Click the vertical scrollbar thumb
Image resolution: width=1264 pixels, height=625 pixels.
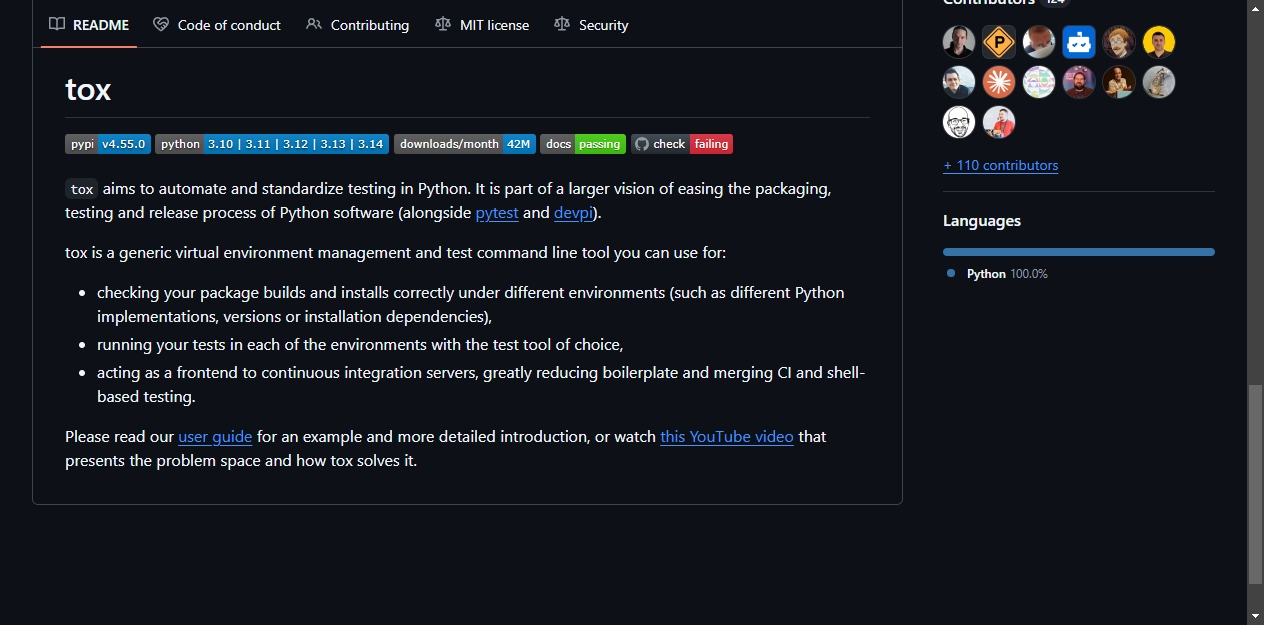[1255, 484]
